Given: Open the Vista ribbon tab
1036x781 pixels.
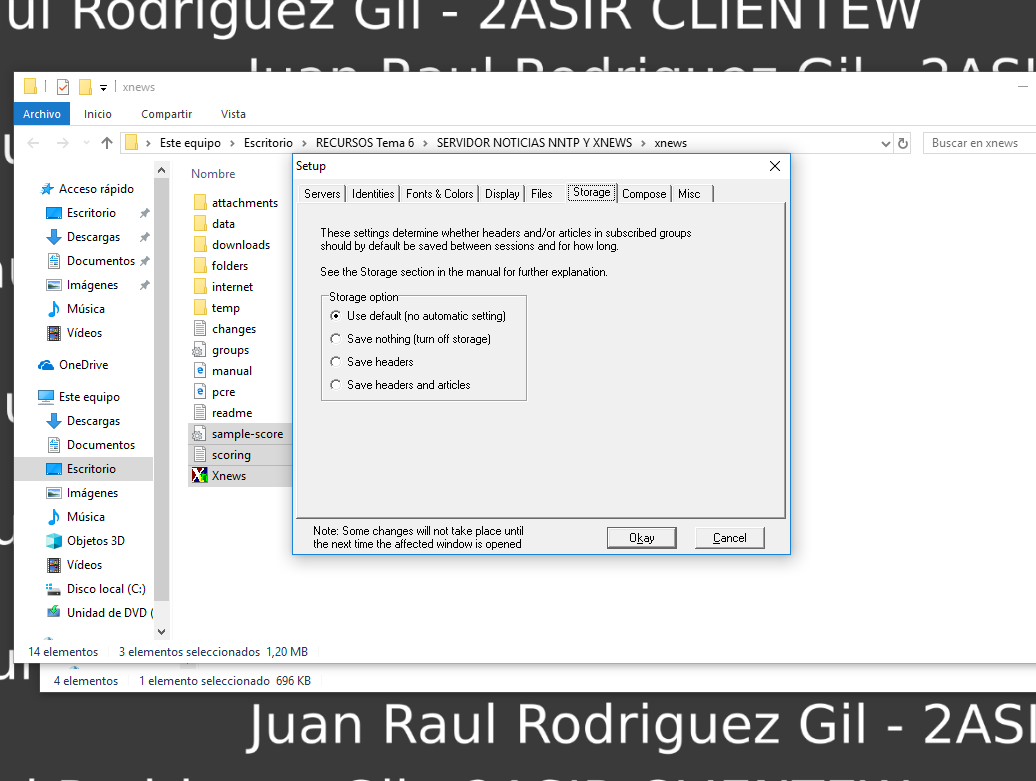Looking at the screenshot, I should pyautogui.click(x=233, y=114).
